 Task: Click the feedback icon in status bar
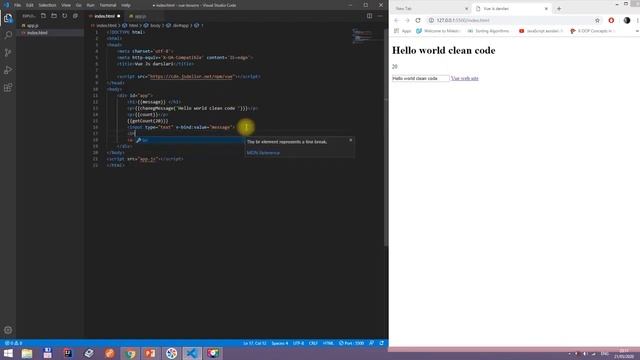(371, 343)
